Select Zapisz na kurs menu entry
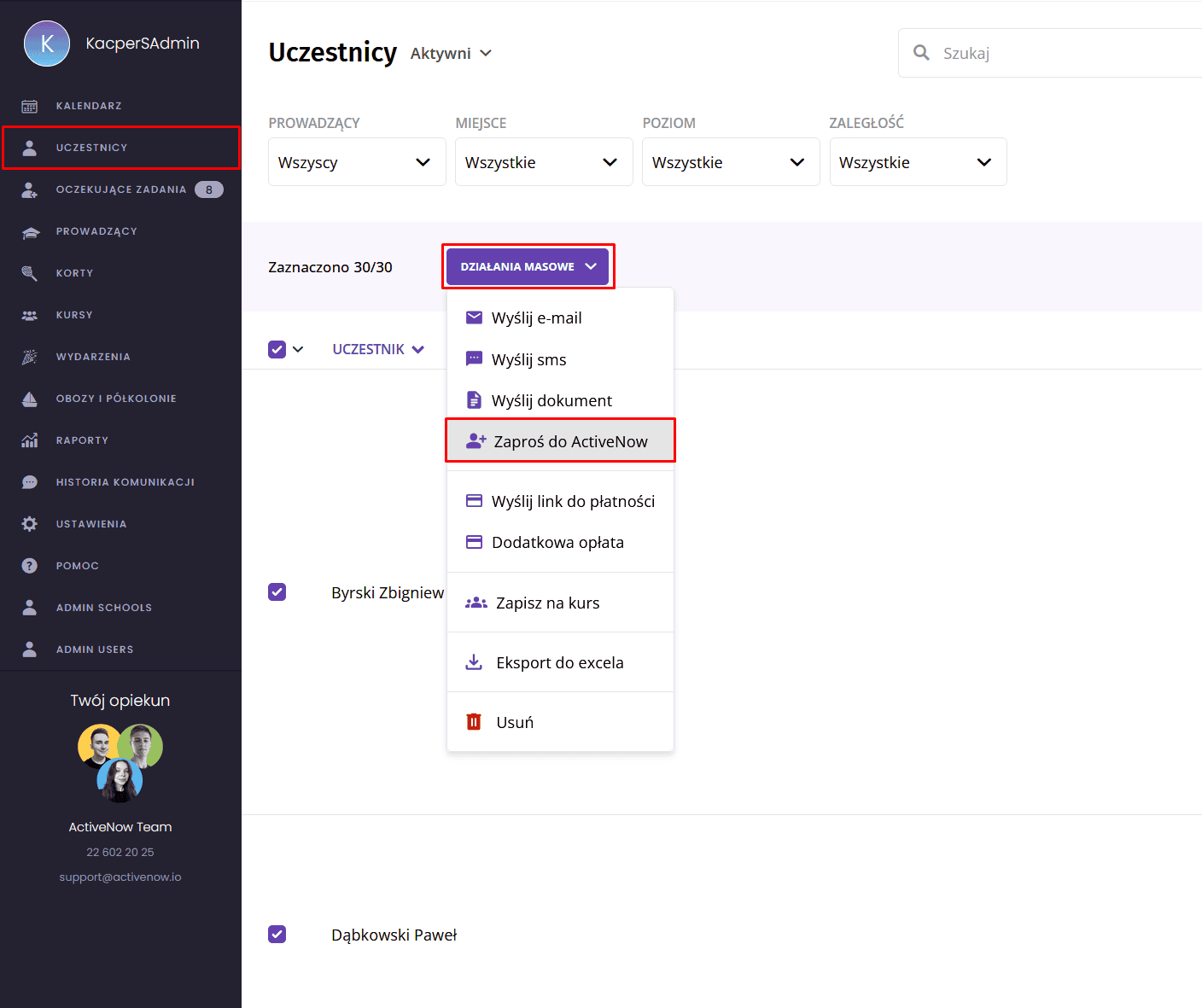 point(560,603)
